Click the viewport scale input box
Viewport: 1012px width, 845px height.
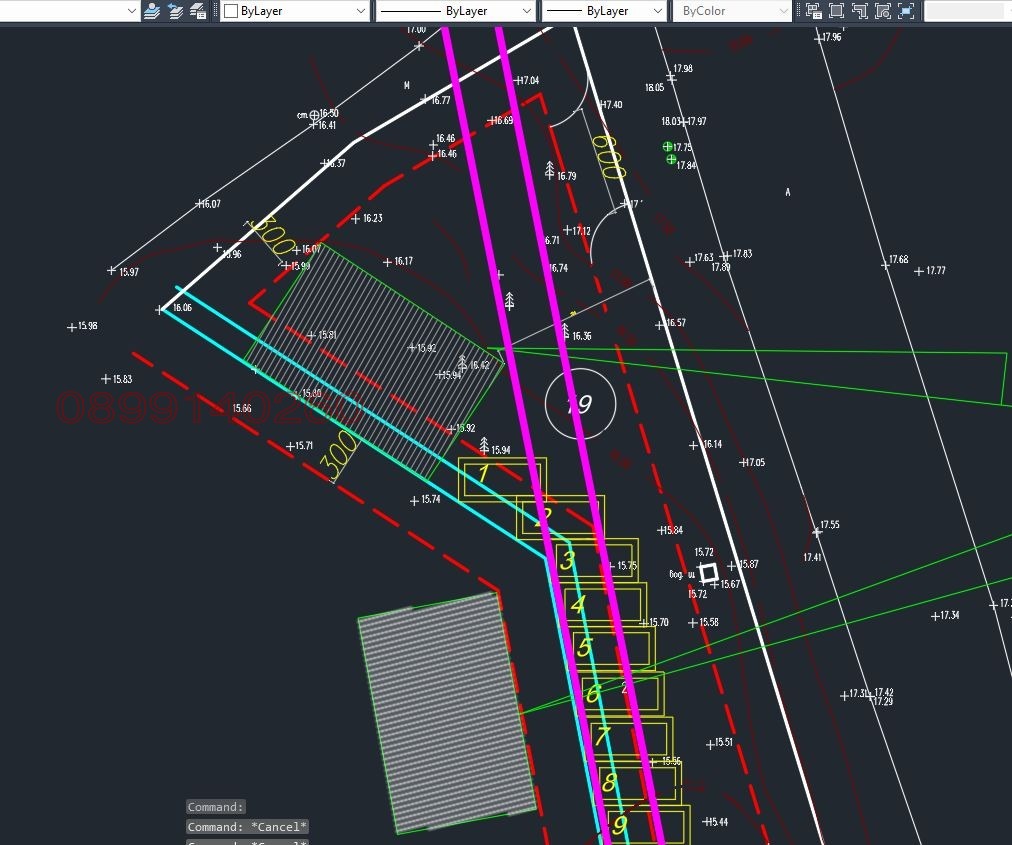[966, 11]
